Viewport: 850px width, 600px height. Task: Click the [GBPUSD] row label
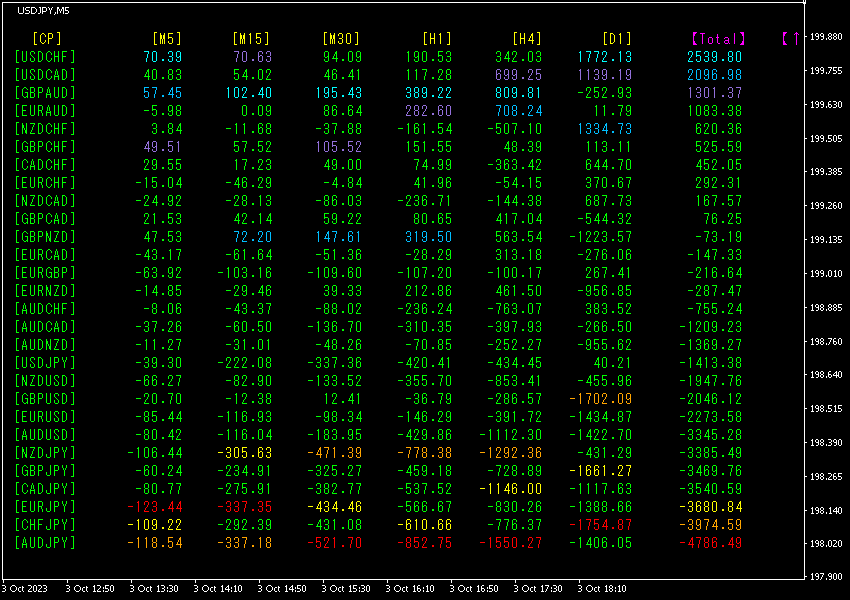(x=45, y=399)
